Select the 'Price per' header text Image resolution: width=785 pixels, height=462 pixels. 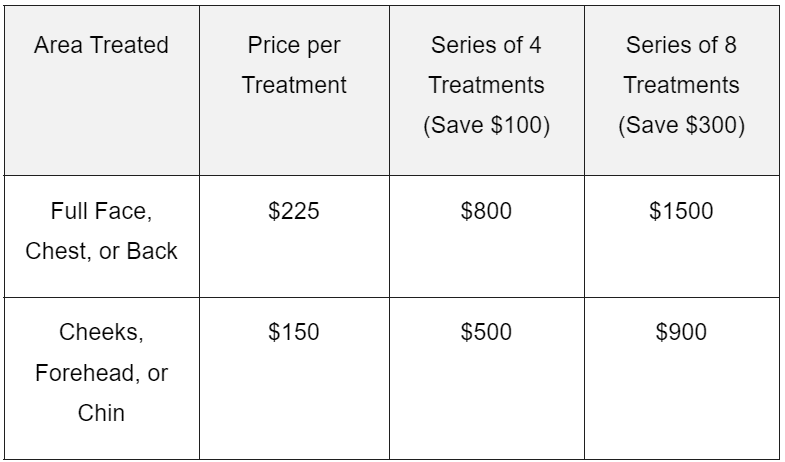pos(294,45)
